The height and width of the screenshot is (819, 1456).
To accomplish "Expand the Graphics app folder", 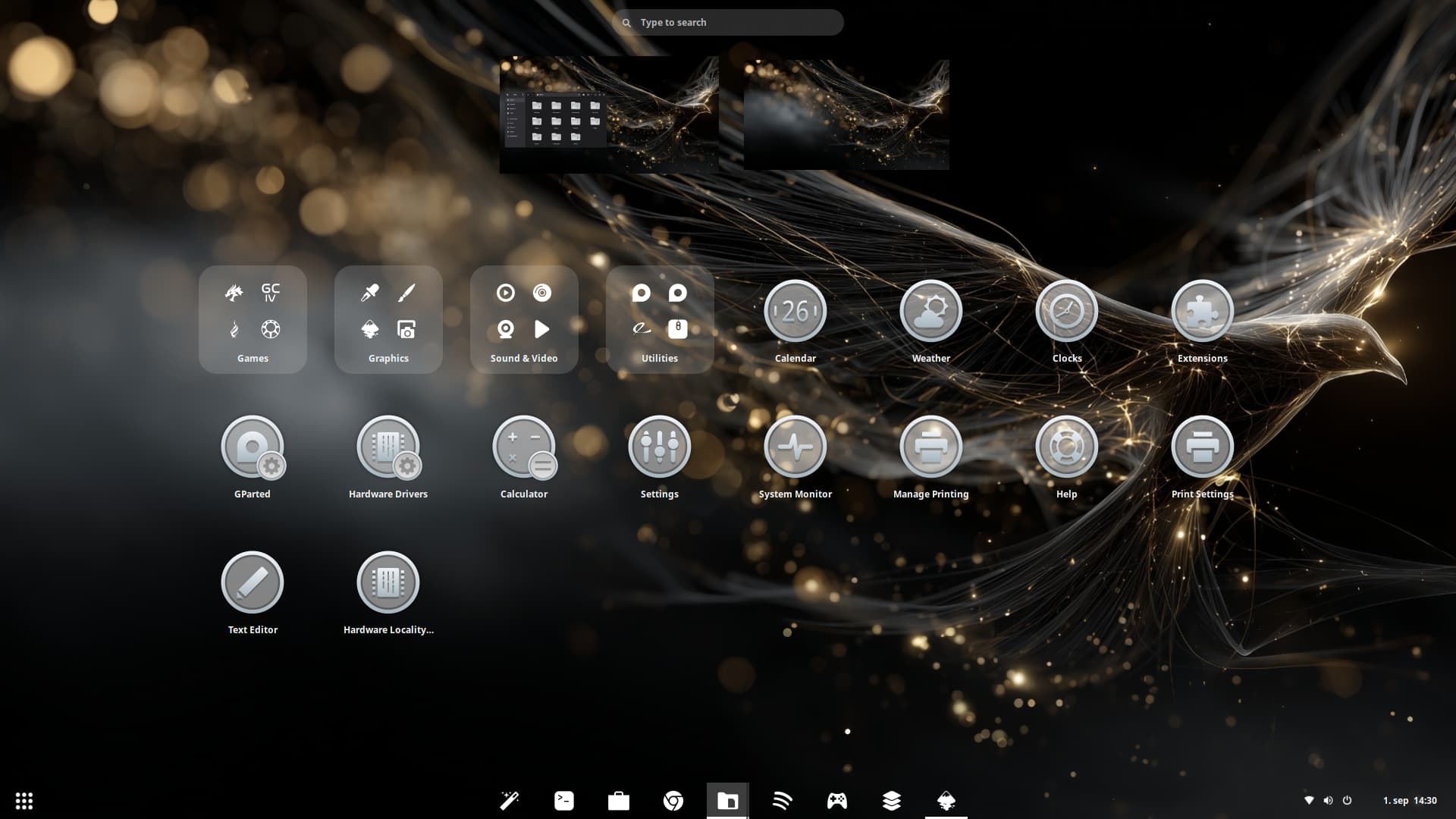I will pos(388,319).
